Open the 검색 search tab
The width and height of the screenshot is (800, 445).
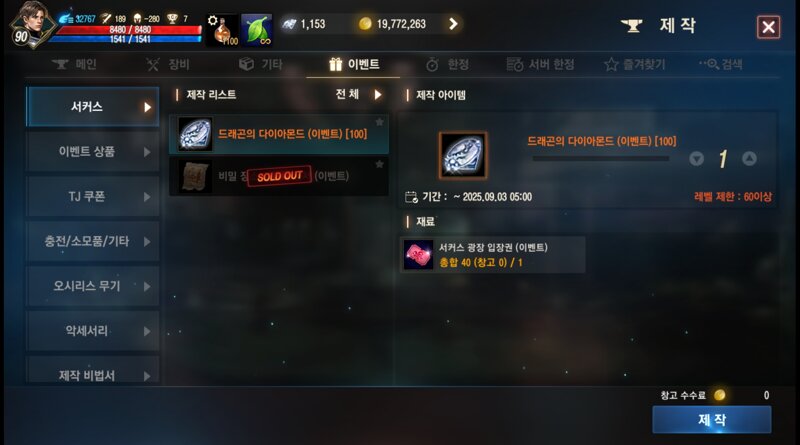[x=721, y=64]
